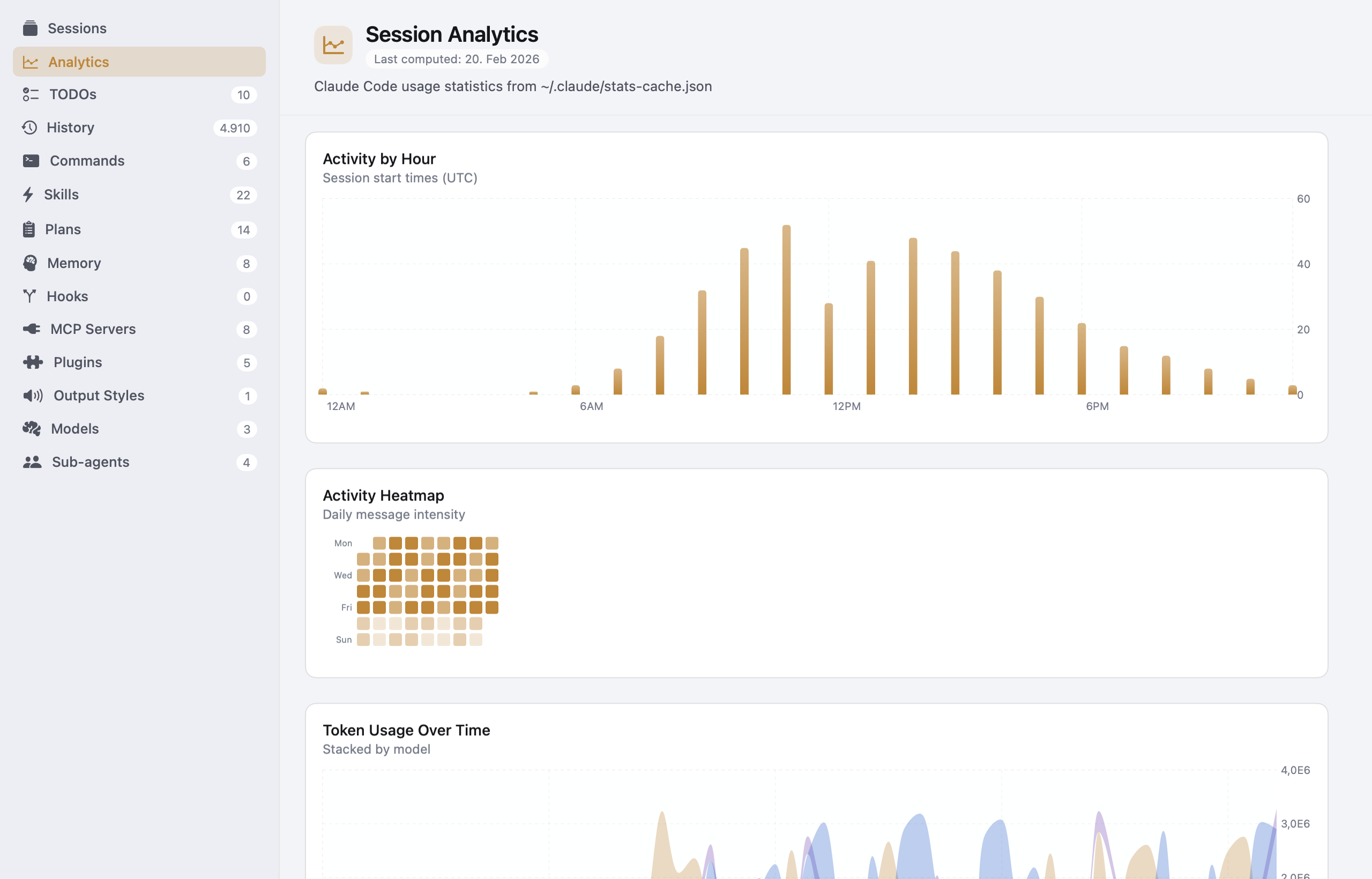Click the Analytics chart icon
The height and width of the screenshot is (879, 1372).
(x=31, y=62)
